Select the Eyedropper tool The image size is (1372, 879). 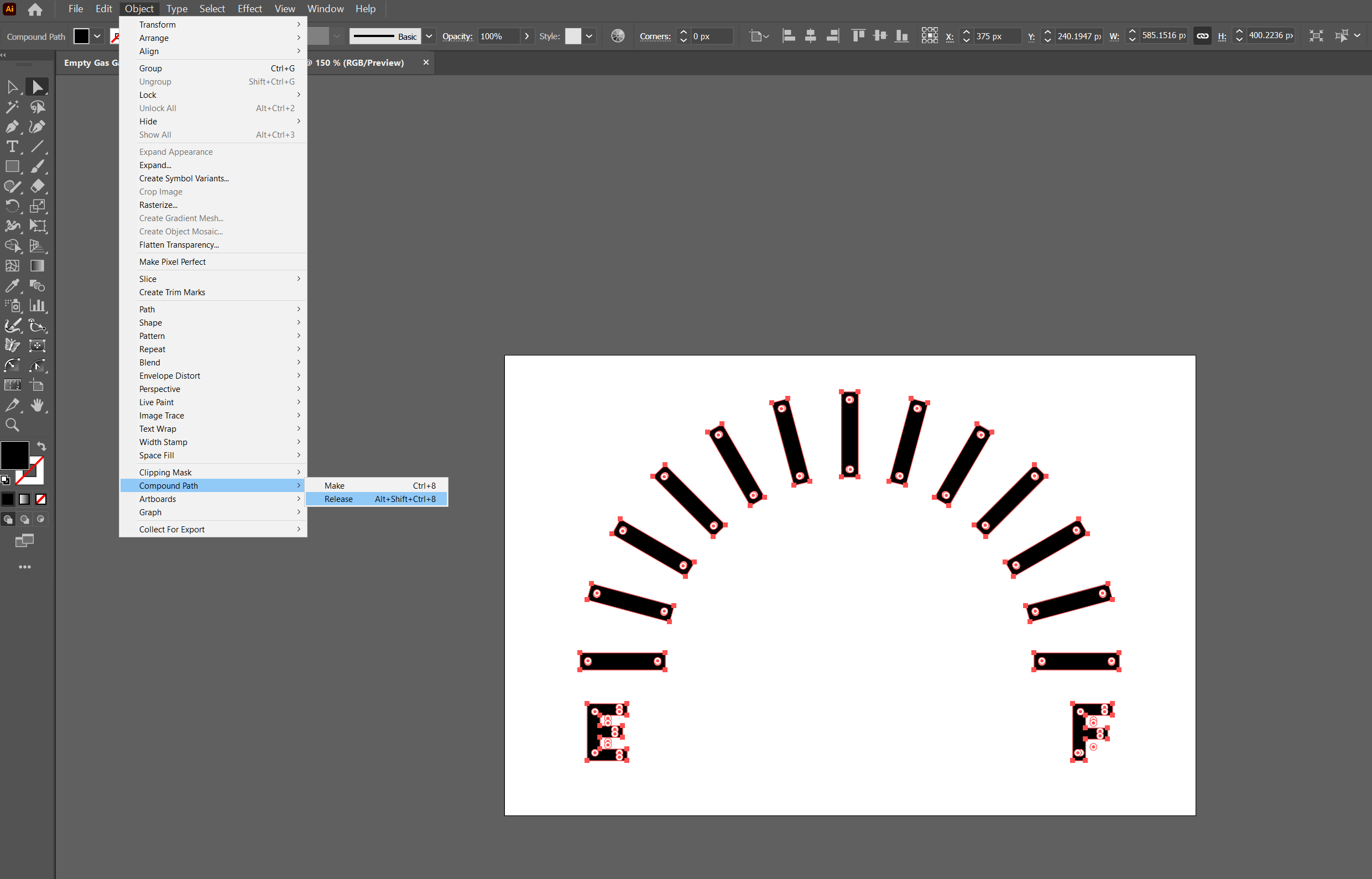point(12,285)
